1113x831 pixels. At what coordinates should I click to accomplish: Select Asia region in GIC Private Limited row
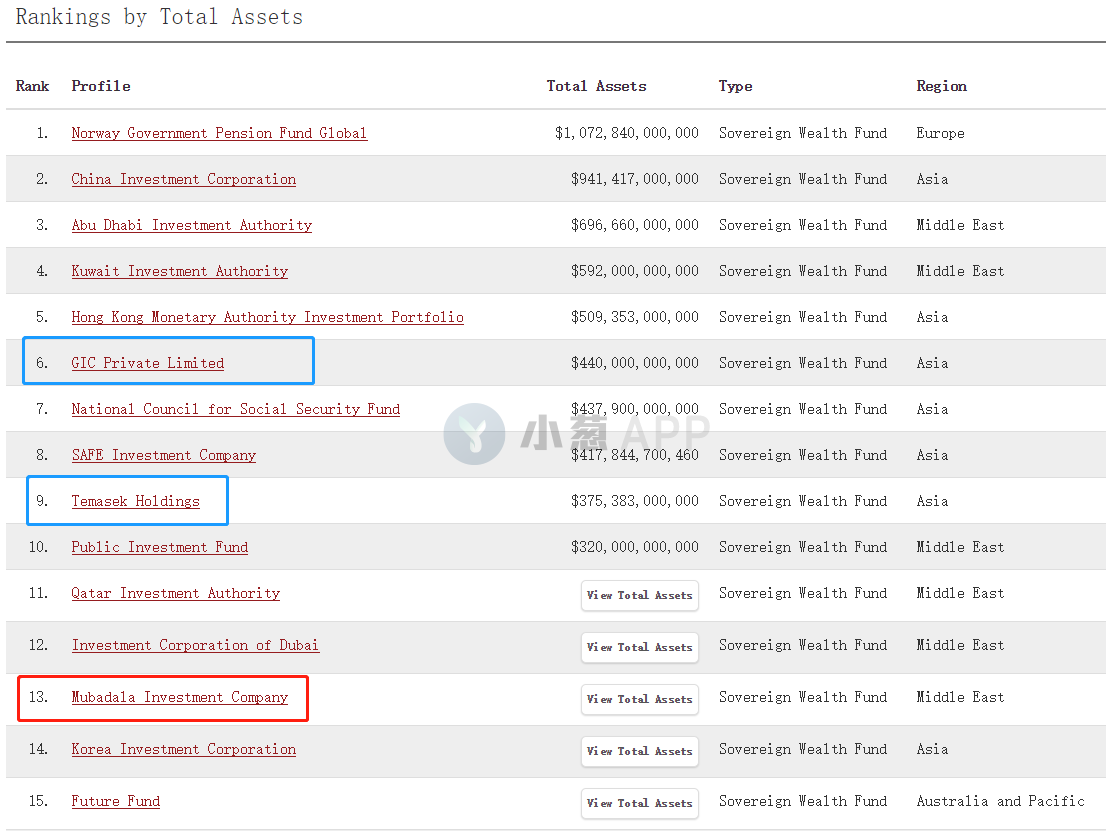[932, 363]
